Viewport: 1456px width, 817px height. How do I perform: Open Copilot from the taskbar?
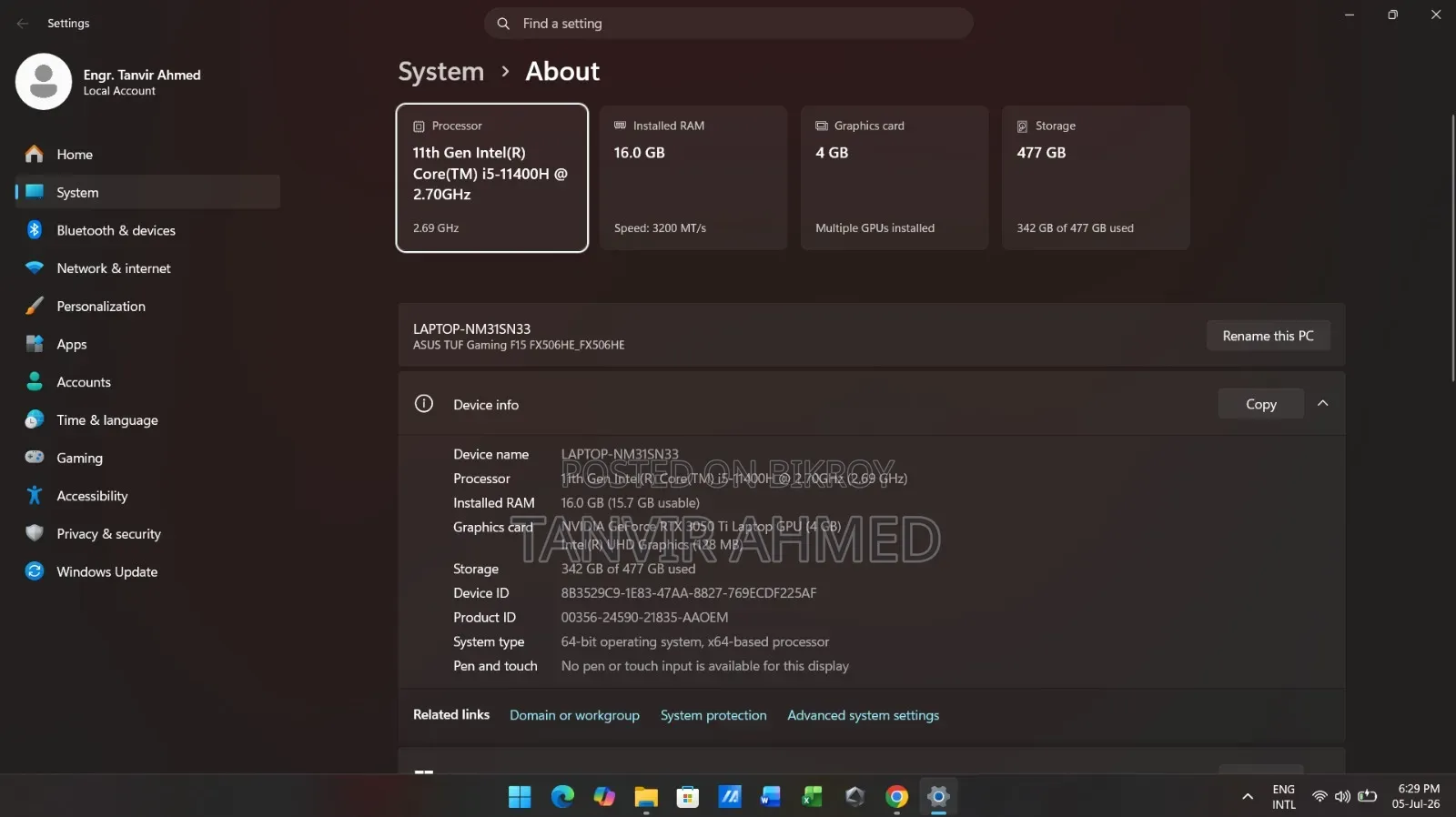pos(604,797)
